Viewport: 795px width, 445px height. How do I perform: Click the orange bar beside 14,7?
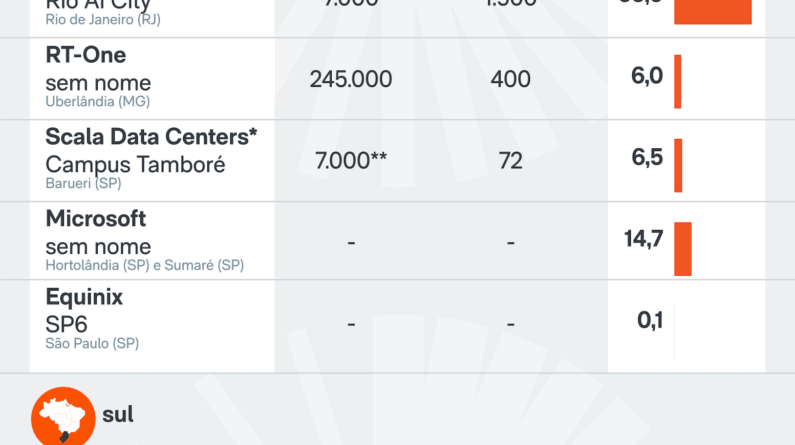click(683, 248)
